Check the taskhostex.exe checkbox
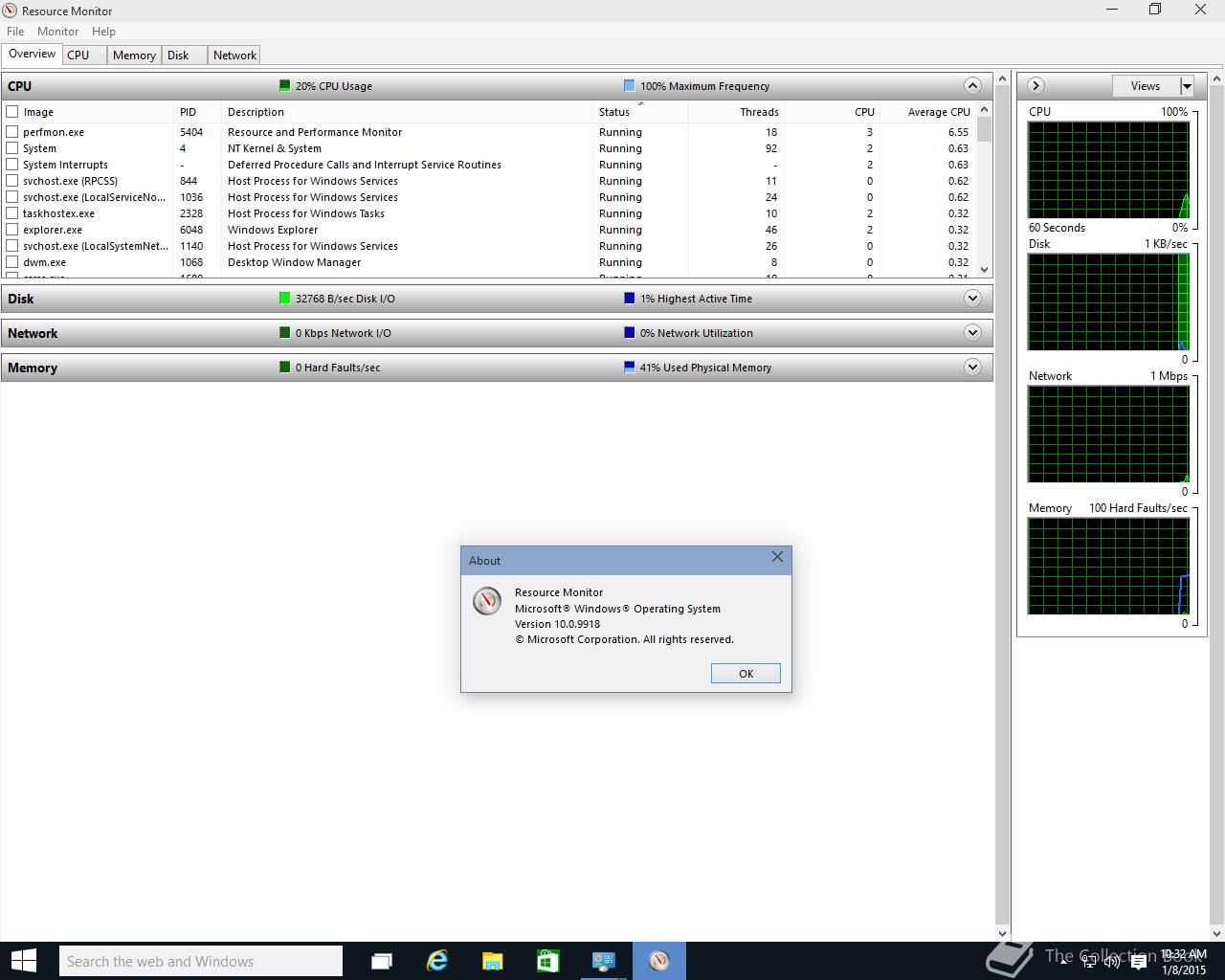Screen dimensions: 1225x980 click(12, 213)
